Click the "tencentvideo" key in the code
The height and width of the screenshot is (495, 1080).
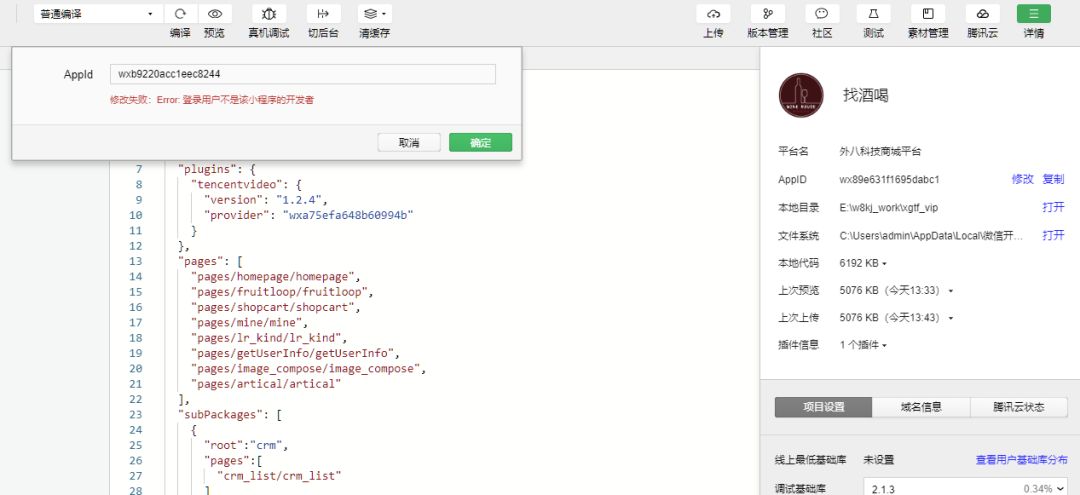tap(239, 185)
